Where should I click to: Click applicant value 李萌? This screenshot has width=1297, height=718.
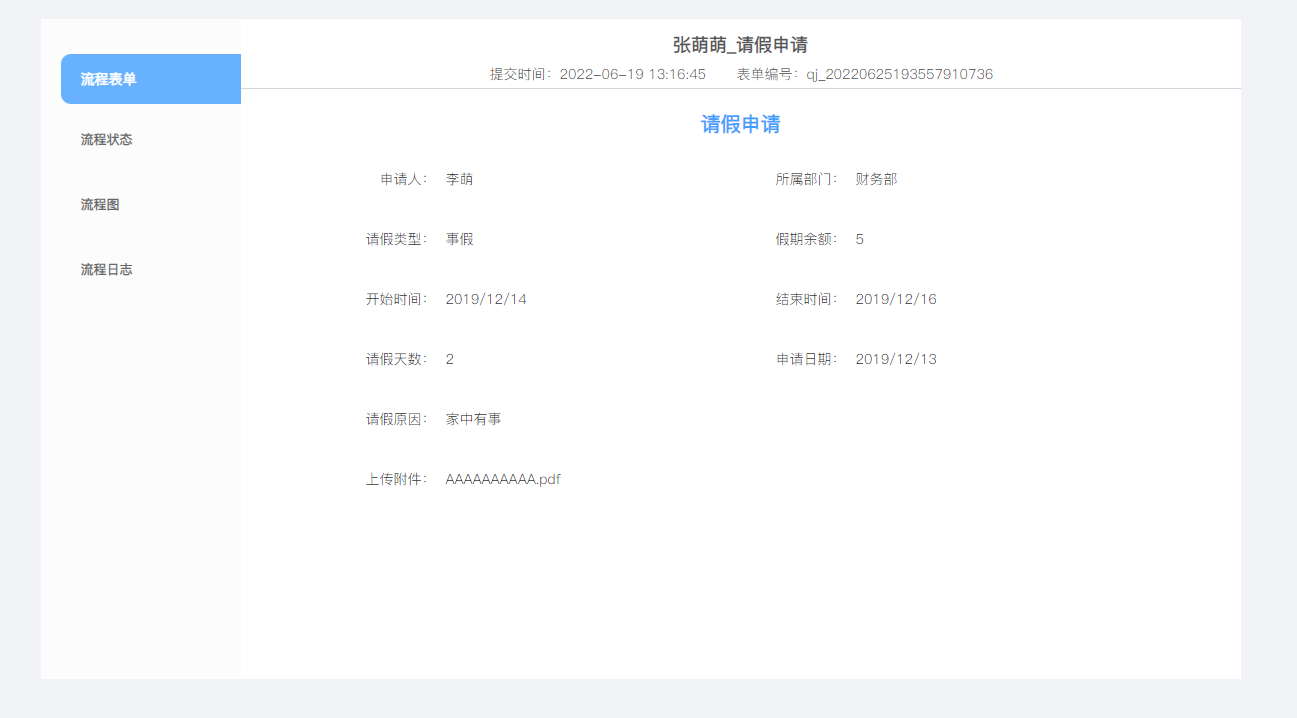coord(459,179)
